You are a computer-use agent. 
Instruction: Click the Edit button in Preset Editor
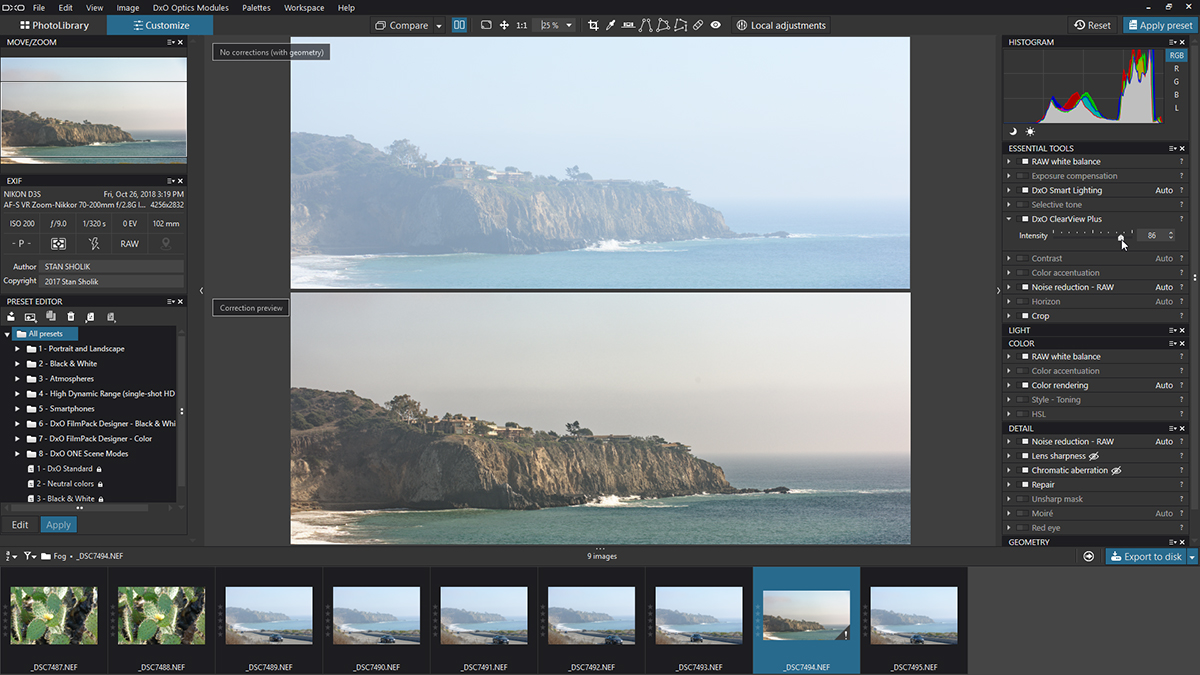[x=20, y=525]
